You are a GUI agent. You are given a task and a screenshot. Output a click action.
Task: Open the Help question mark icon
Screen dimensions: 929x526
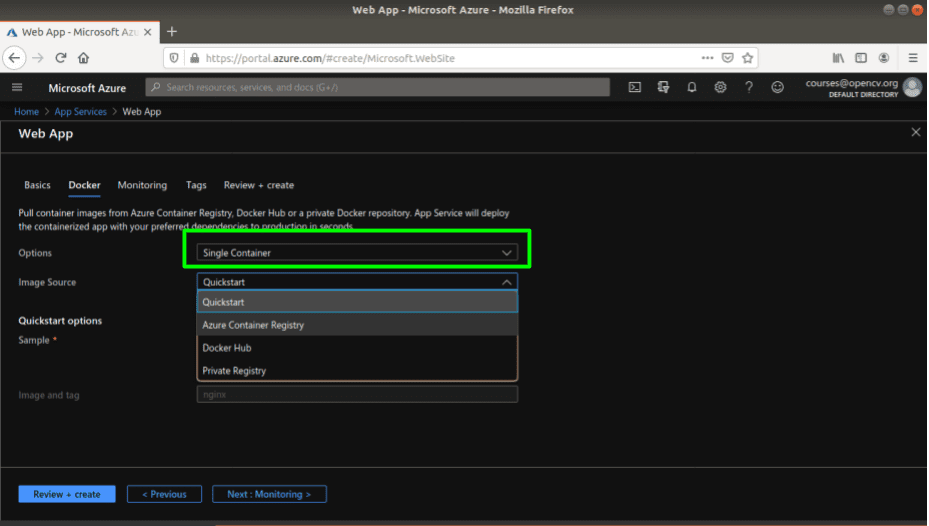[749, 88]
